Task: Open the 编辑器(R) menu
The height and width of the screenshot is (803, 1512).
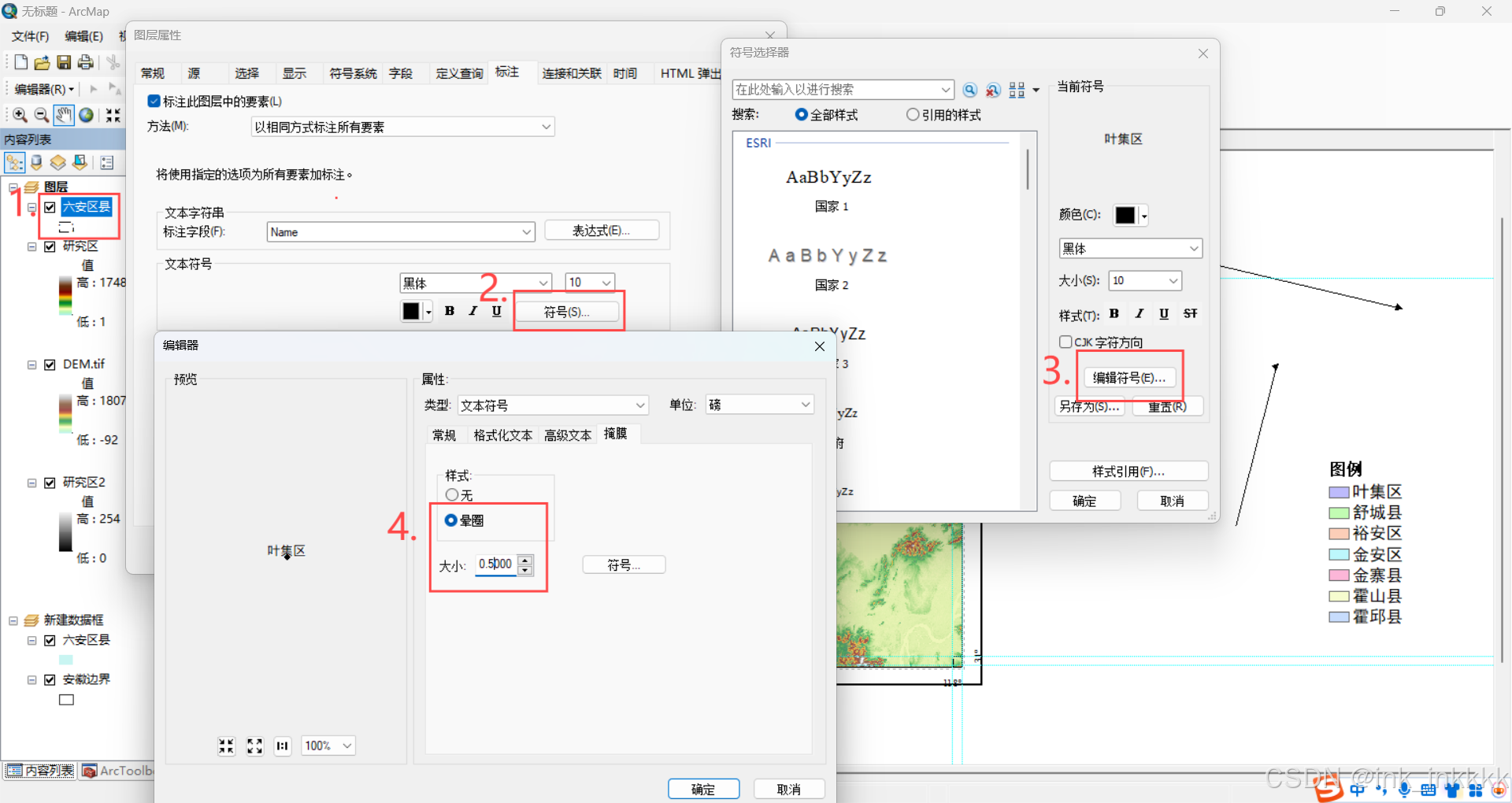Action: 44,89
